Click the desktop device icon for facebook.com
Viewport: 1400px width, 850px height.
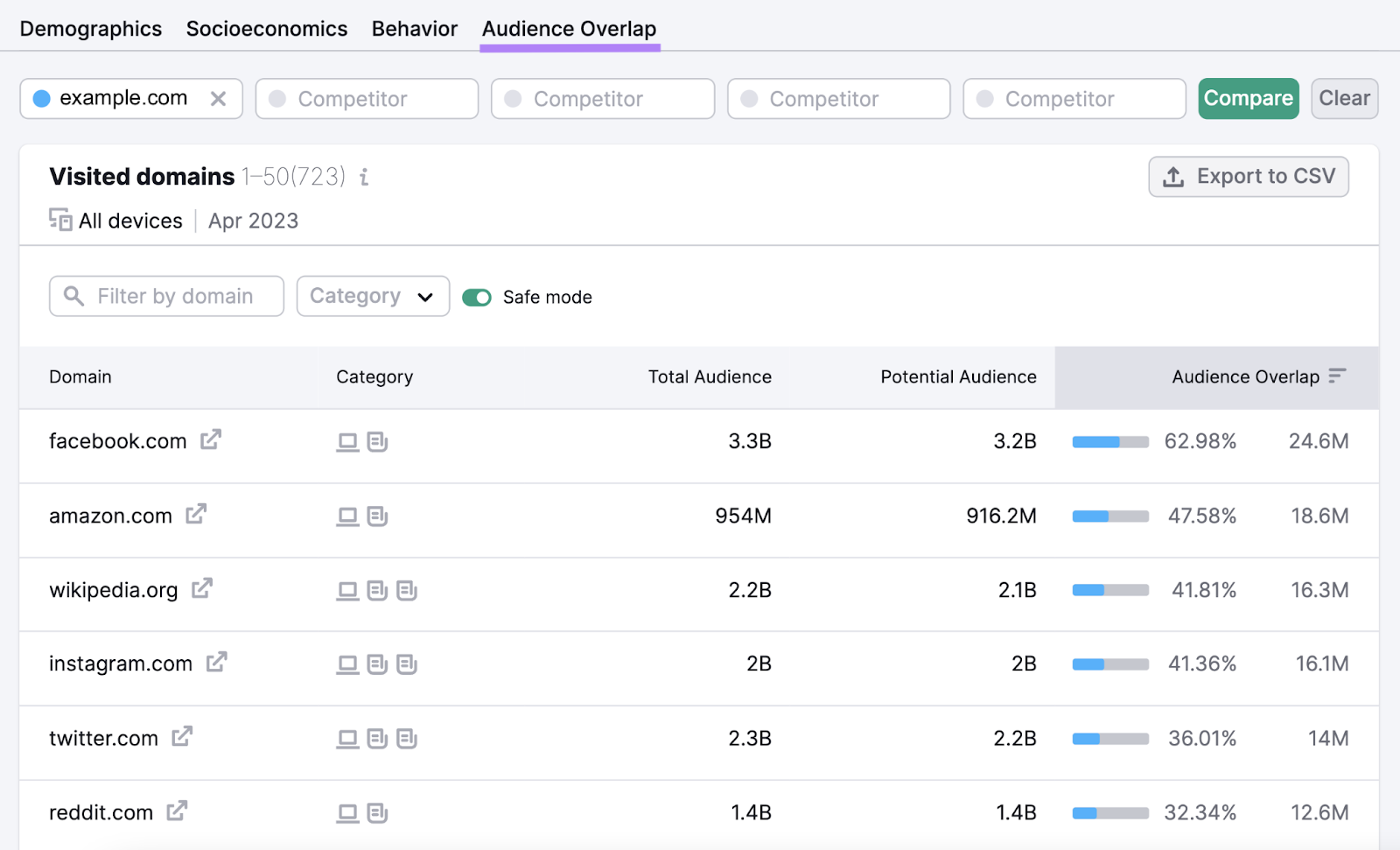click(x=346, y=442)
